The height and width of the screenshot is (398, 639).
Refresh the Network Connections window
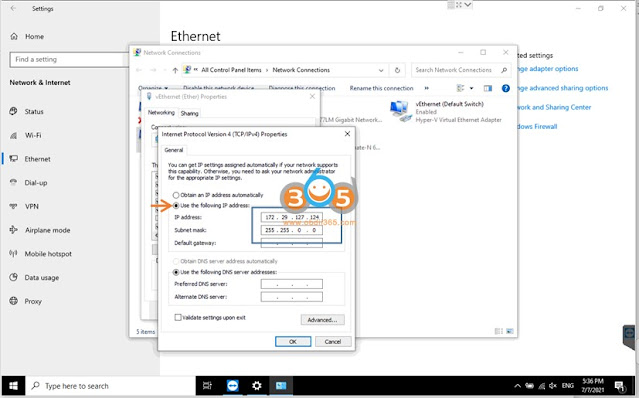[x=397, y=70]
